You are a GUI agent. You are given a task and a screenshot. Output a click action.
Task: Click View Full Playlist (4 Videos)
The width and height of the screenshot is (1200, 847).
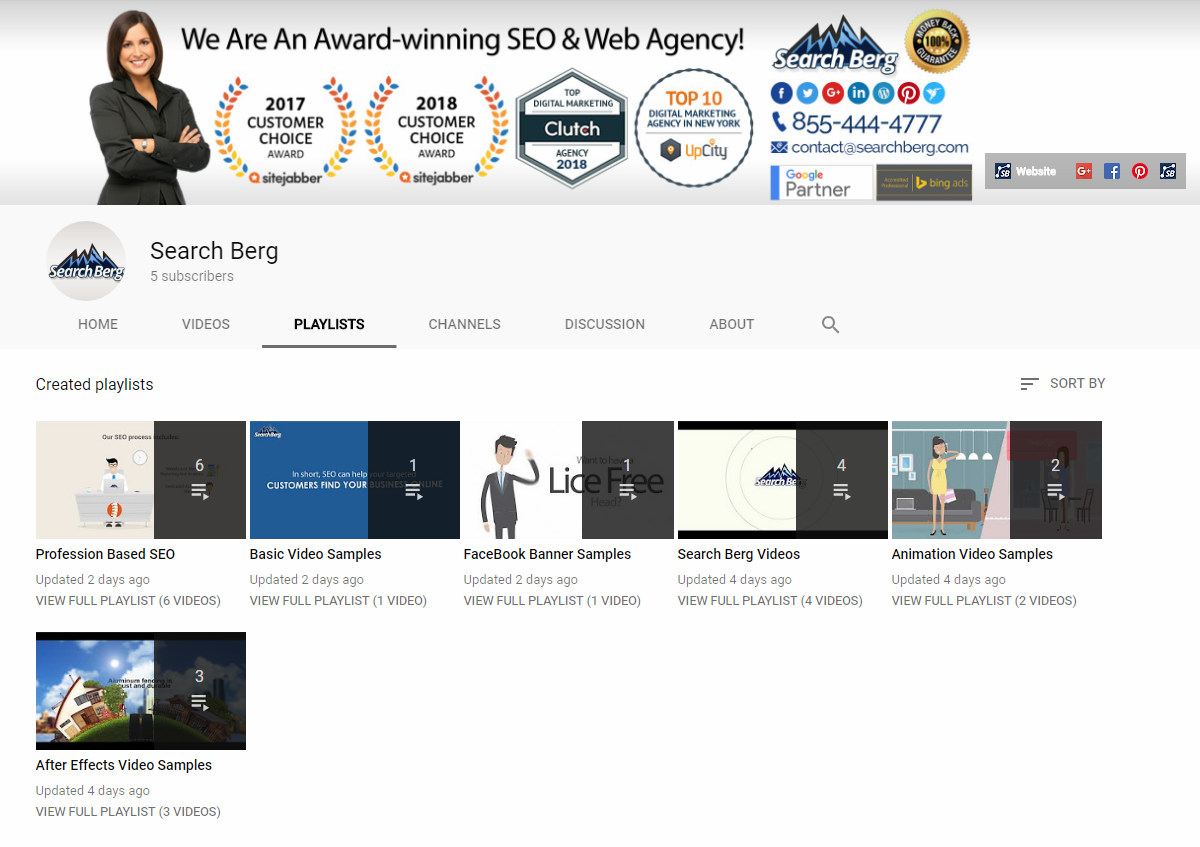pos(770,601)
